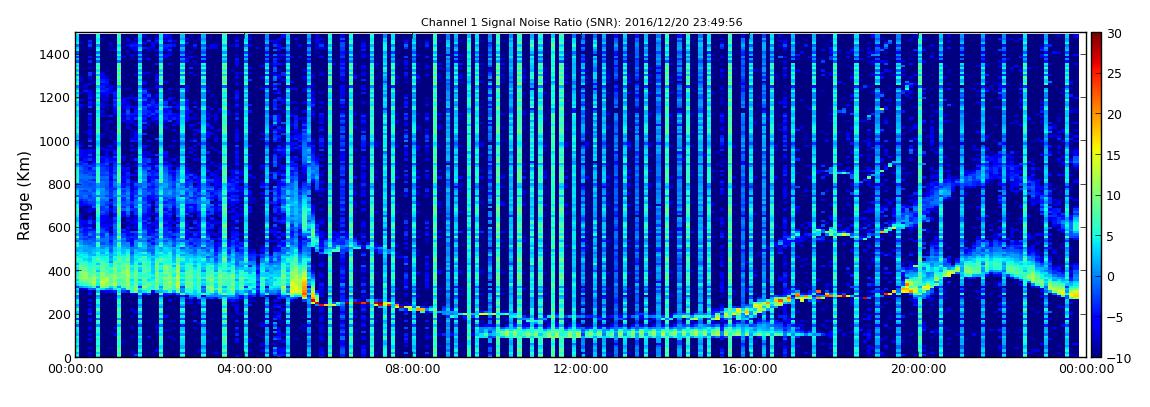
Task: Click the colorbar value 10
Action: click(1114, 195)
